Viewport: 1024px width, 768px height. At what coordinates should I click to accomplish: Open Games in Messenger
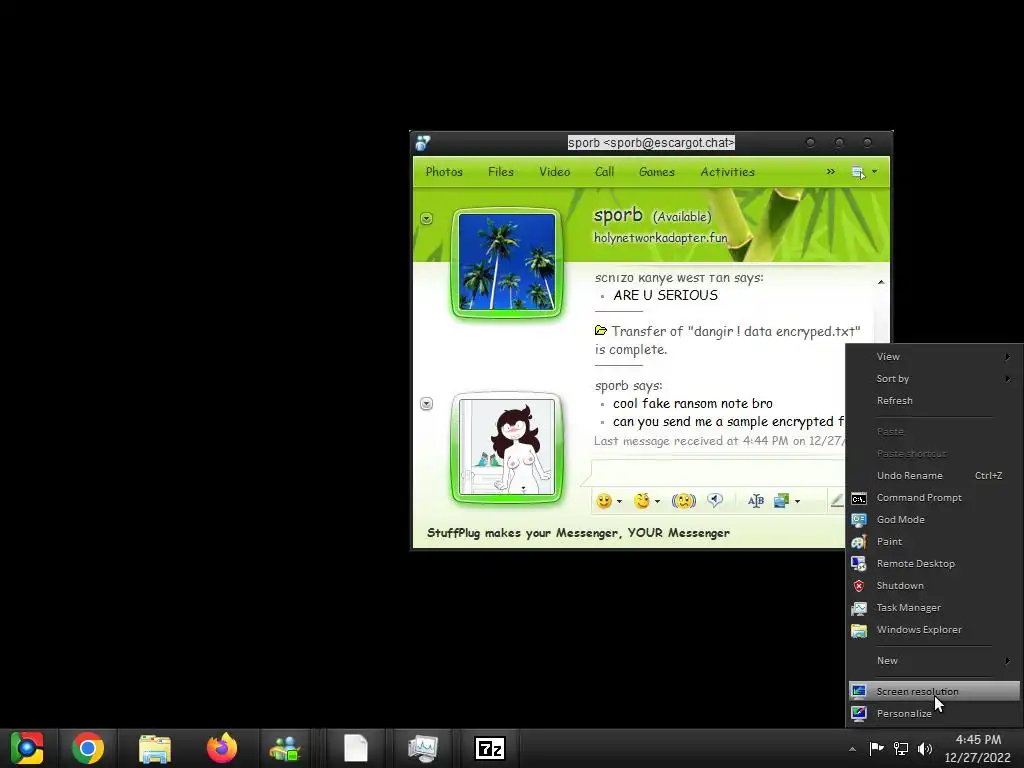[657, 172]
